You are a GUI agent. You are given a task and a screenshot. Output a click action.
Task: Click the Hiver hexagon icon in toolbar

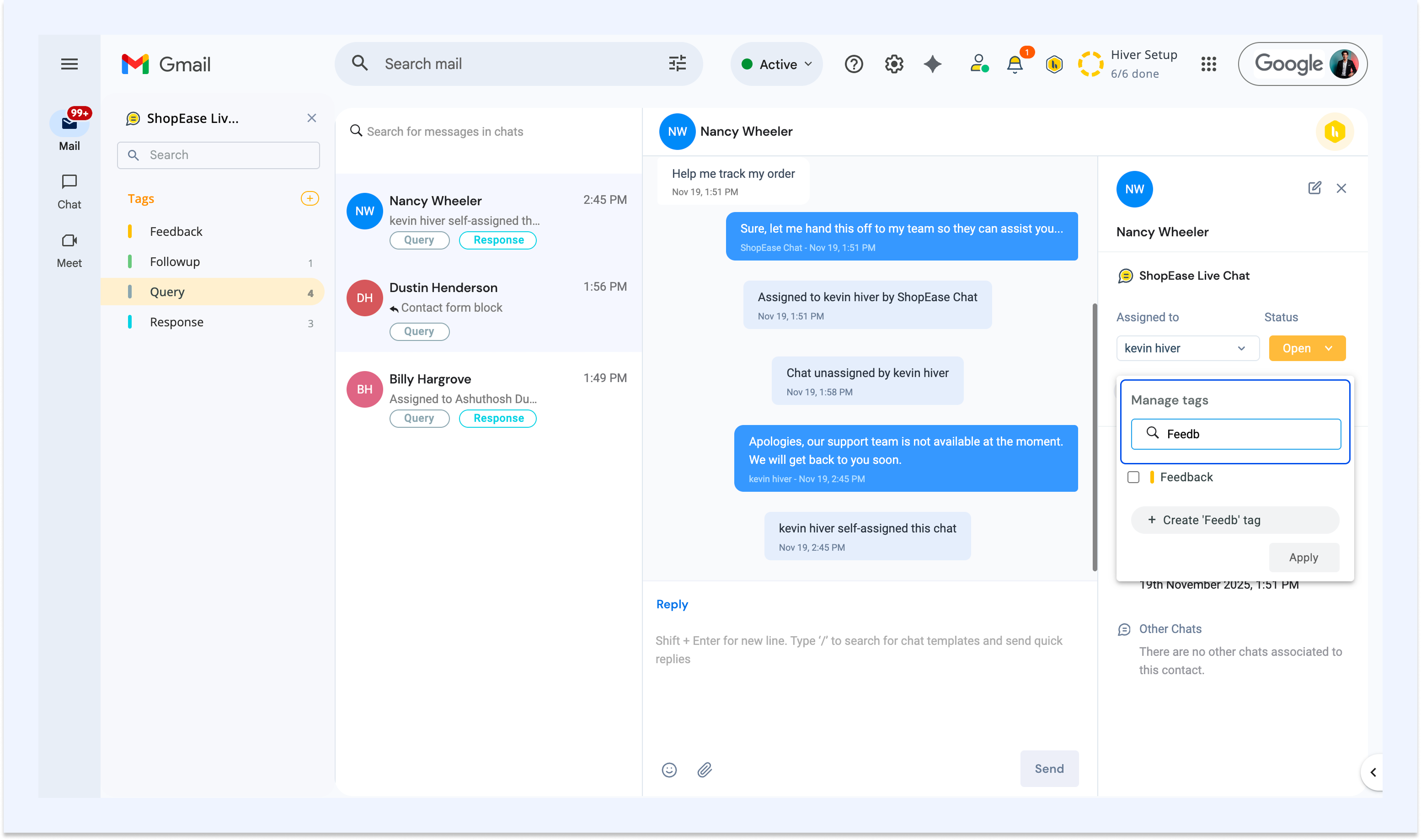[x=1053, y=64]
